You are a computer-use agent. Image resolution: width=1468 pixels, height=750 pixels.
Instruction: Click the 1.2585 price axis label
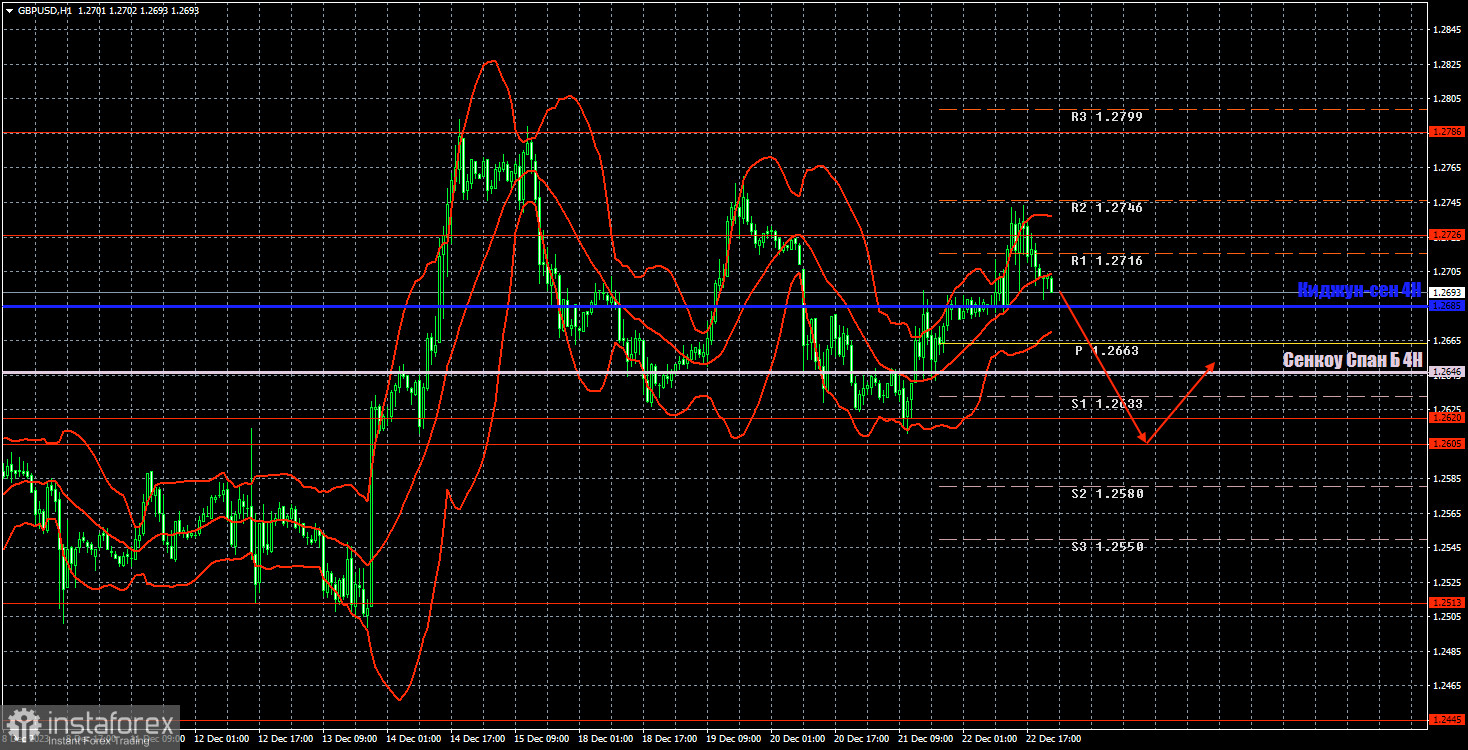pos(1446,479)
